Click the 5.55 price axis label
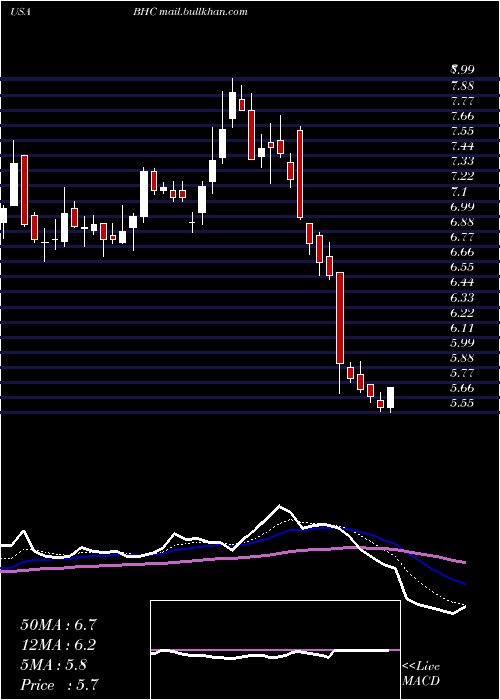This screenshot has width=500, height=700. click(x=462, y=403)
